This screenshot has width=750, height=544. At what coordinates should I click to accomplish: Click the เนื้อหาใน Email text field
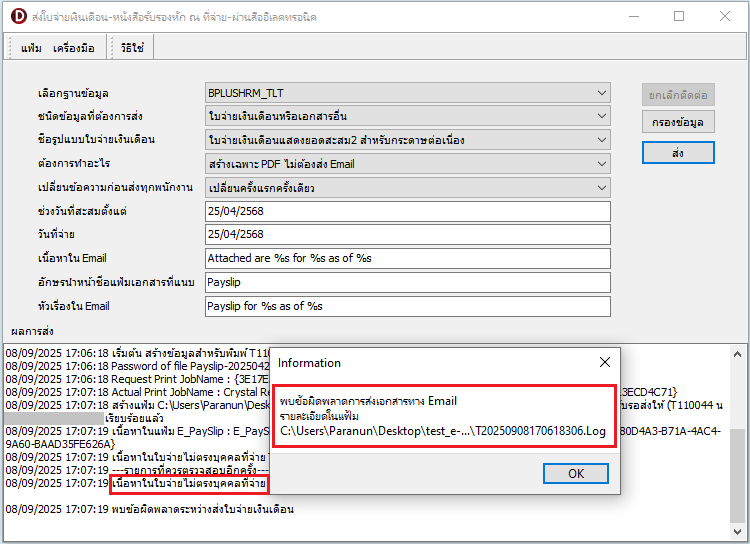coord(406,258)
